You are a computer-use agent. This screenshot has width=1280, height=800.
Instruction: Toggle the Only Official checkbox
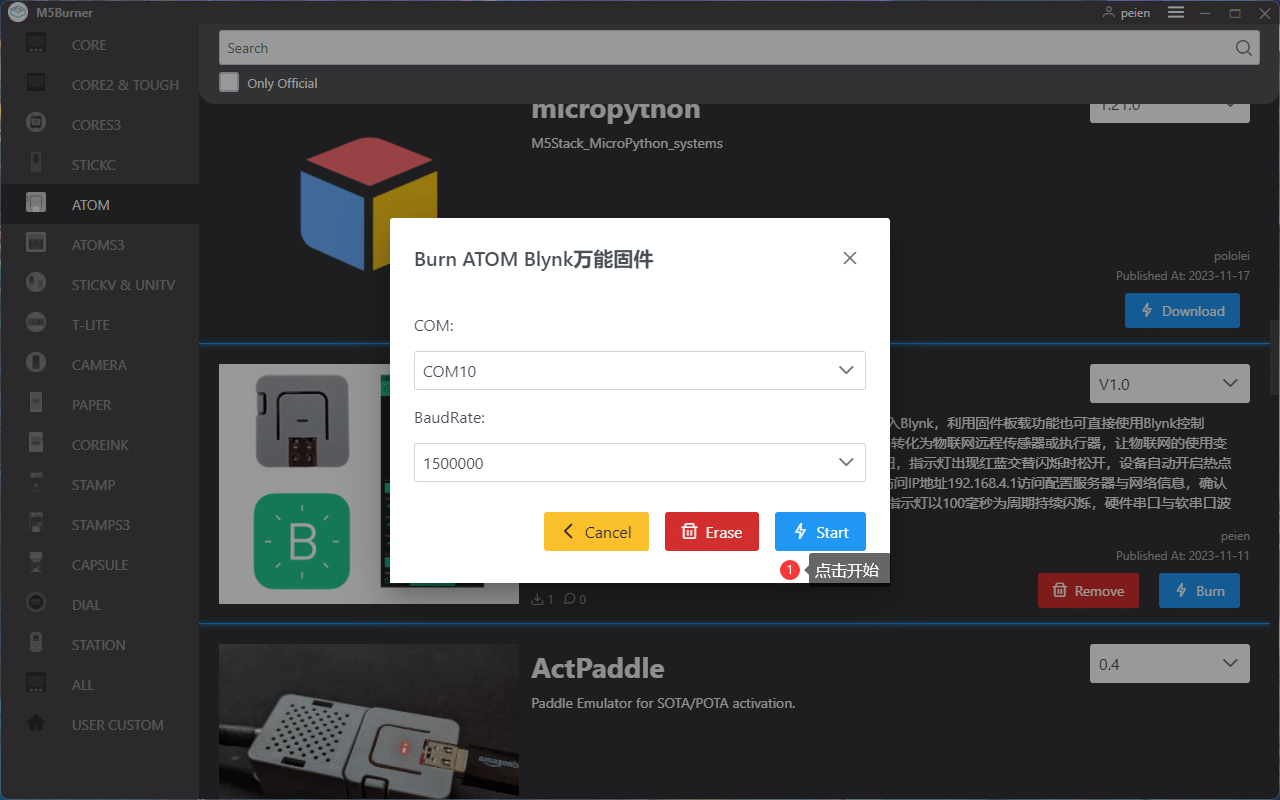[x=229, y=82]
